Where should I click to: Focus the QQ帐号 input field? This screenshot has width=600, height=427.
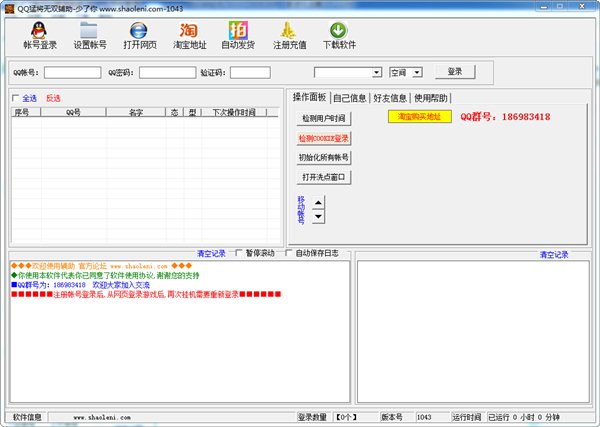click(x=72, y=73)
